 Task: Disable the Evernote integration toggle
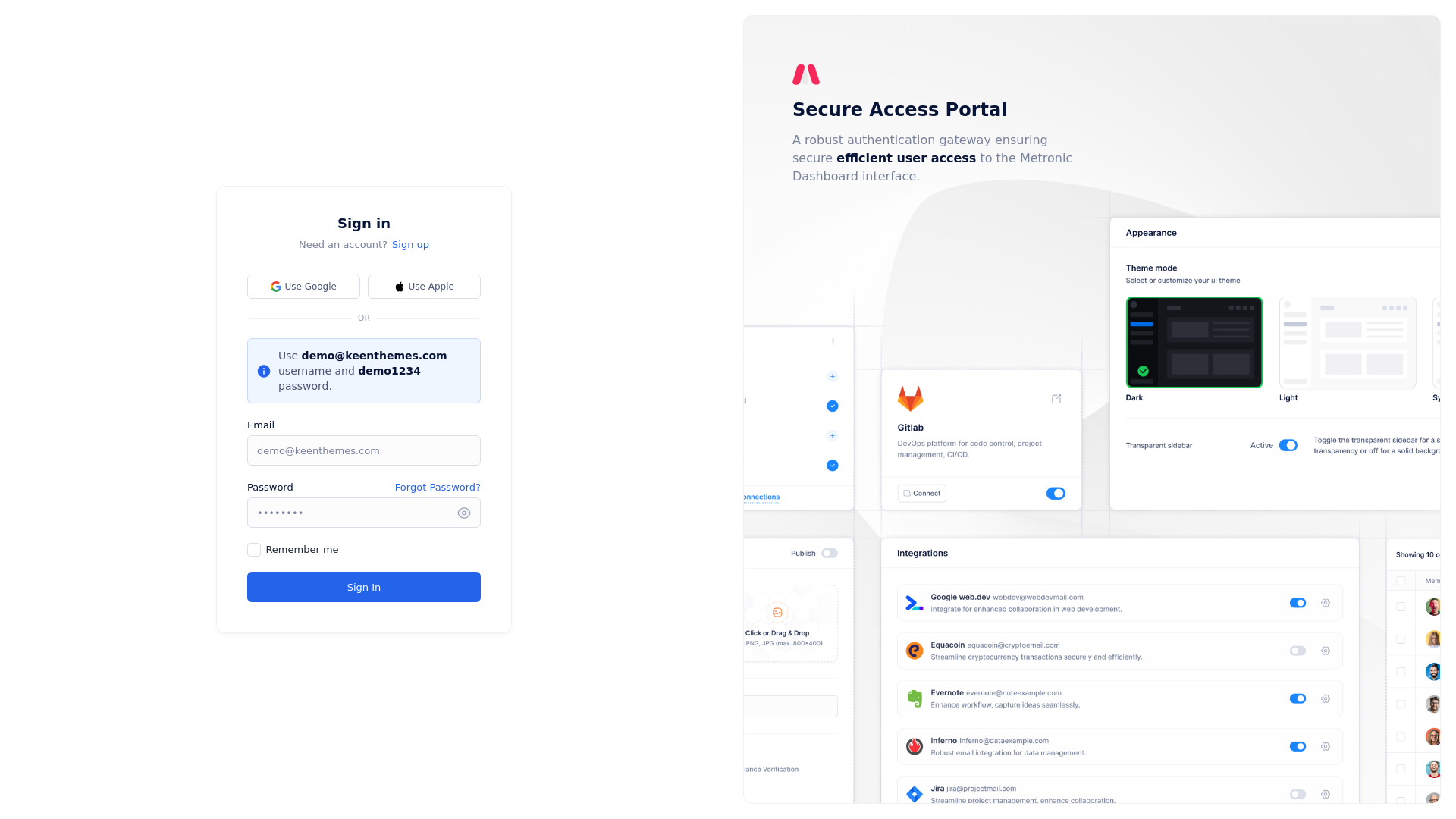click(1298, 698)
